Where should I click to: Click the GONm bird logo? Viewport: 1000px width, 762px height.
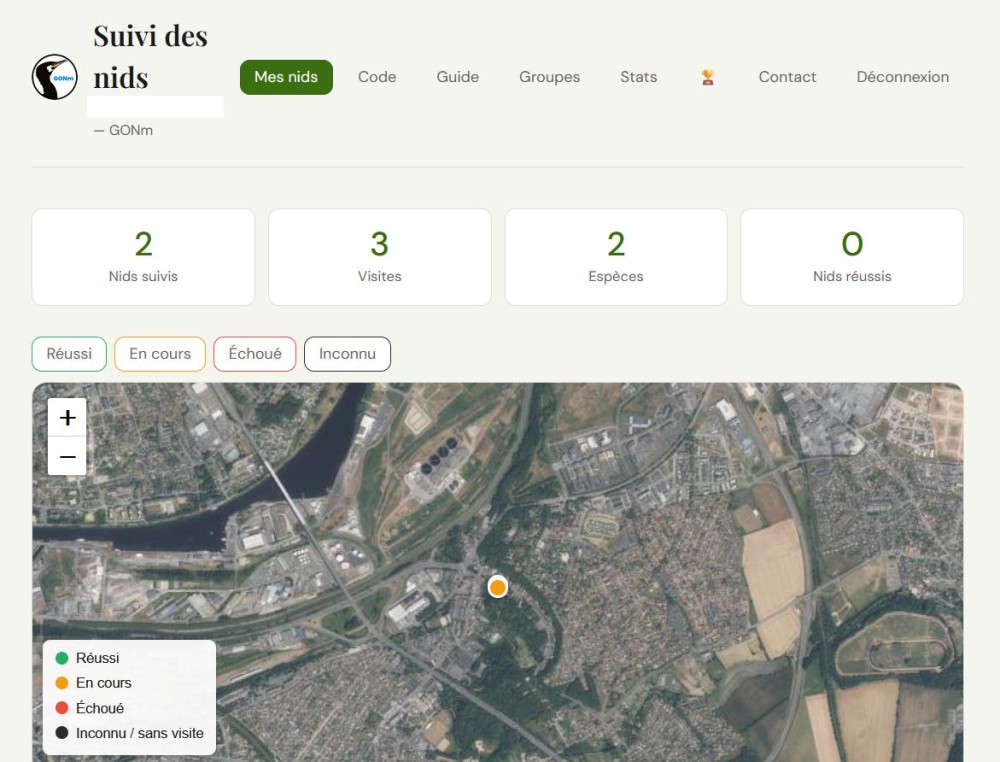pyautogui.click(x=54, y=77)
